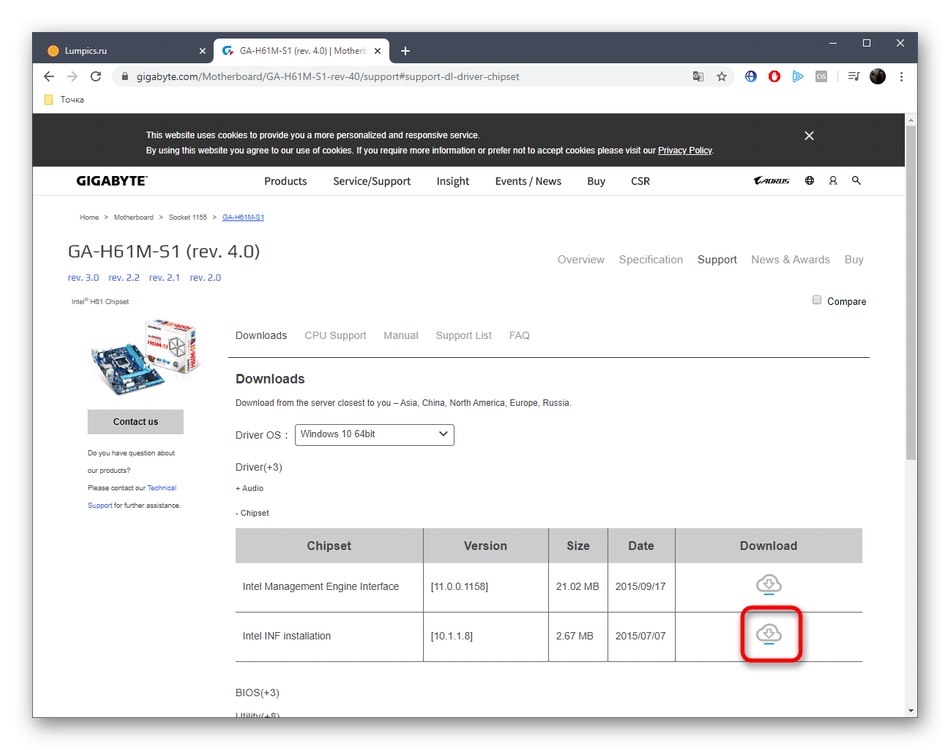This screenshot has width=950, height=750.
Task: Select the Support product tab
Action: pyautogui.click(x=717, y=259)
